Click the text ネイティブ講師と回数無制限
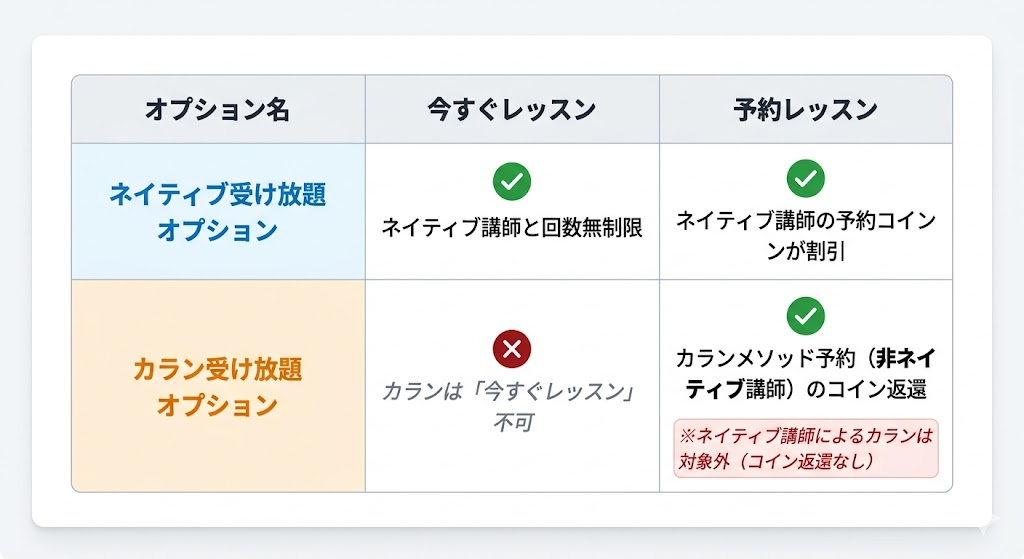Image resolution: width=1024 pixels, height=559 pixels. [x=511, y=228]
